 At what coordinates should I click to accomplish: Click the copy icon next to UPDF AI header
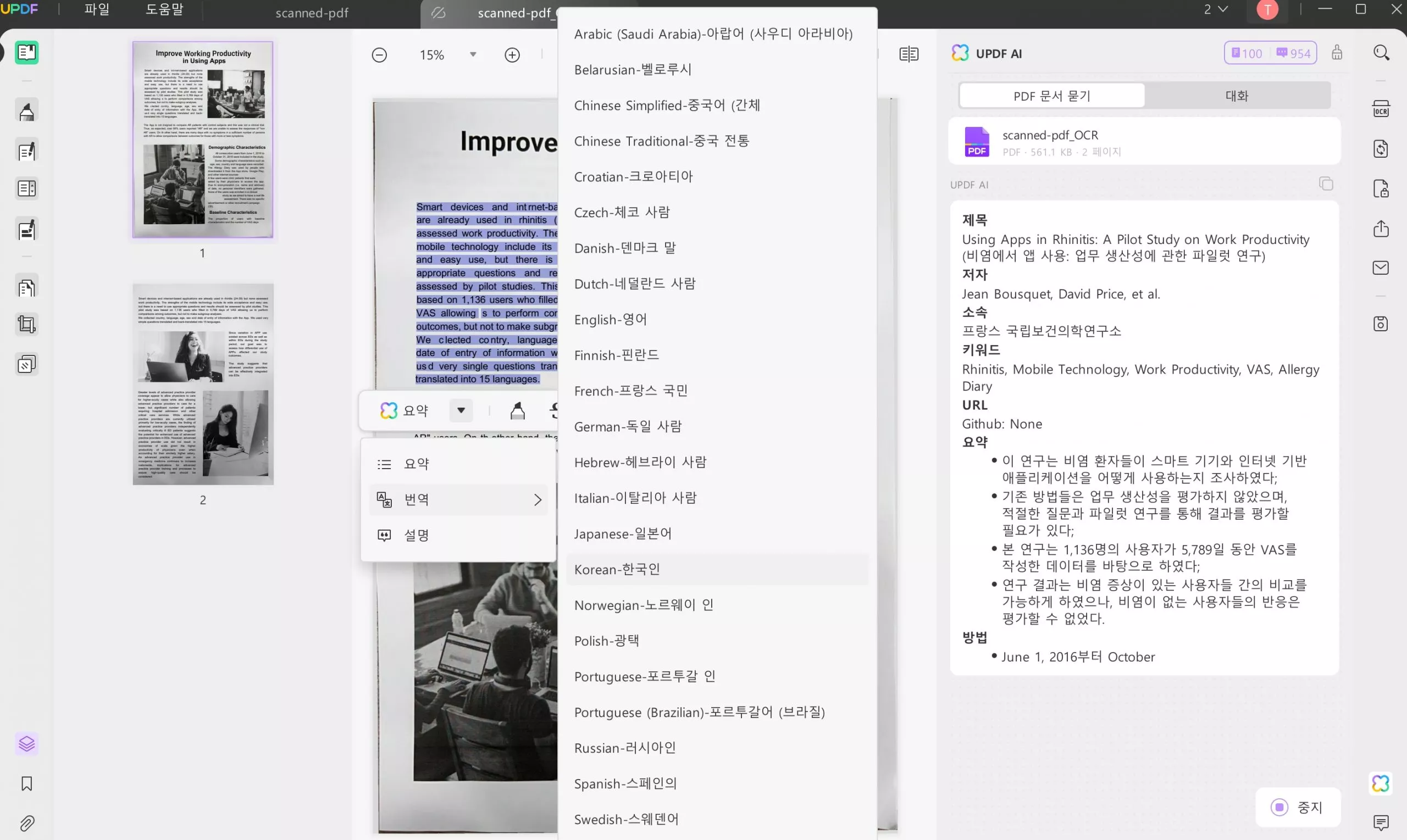tap(1326, 184)
